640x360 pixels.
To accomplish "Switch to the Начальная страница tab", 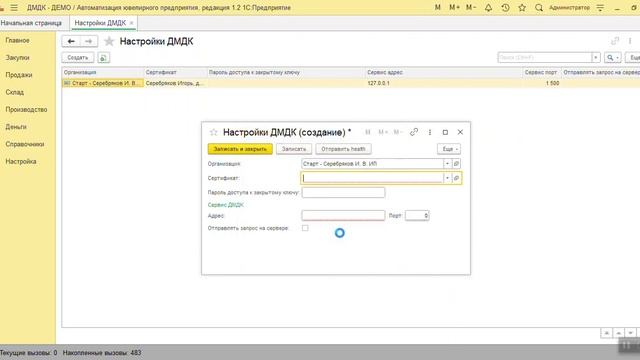I will tap(31, 23).
